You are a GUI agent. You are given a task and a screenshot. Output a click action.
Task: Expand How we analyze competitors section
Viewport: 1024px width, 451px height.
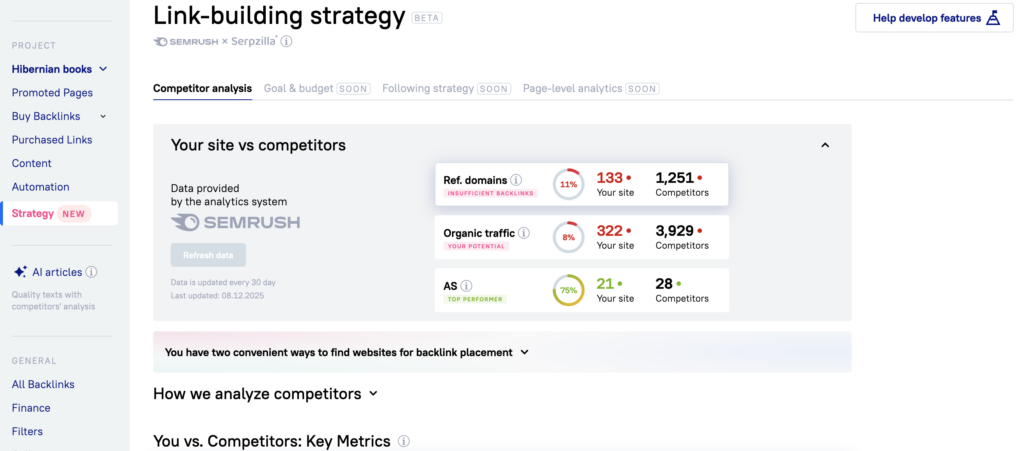coord(373,394)
